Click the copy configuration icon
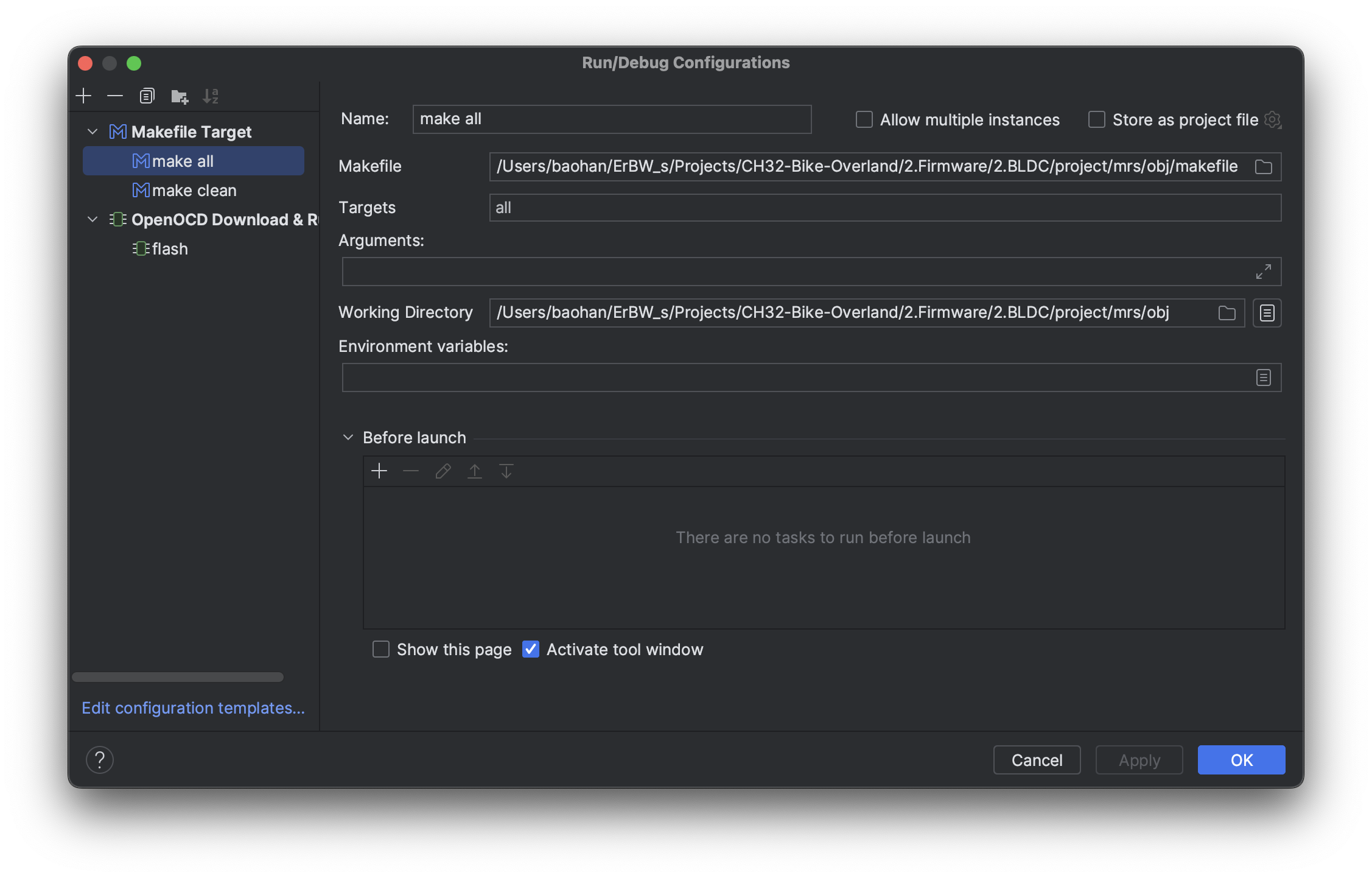This screenshot has height=878, width=1372. pos(146,94)
